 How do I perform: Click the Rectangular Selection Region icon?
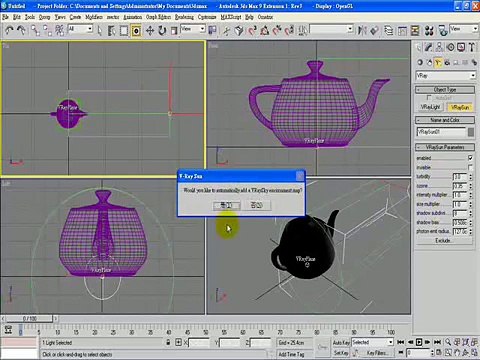click(x=124, y=31)
